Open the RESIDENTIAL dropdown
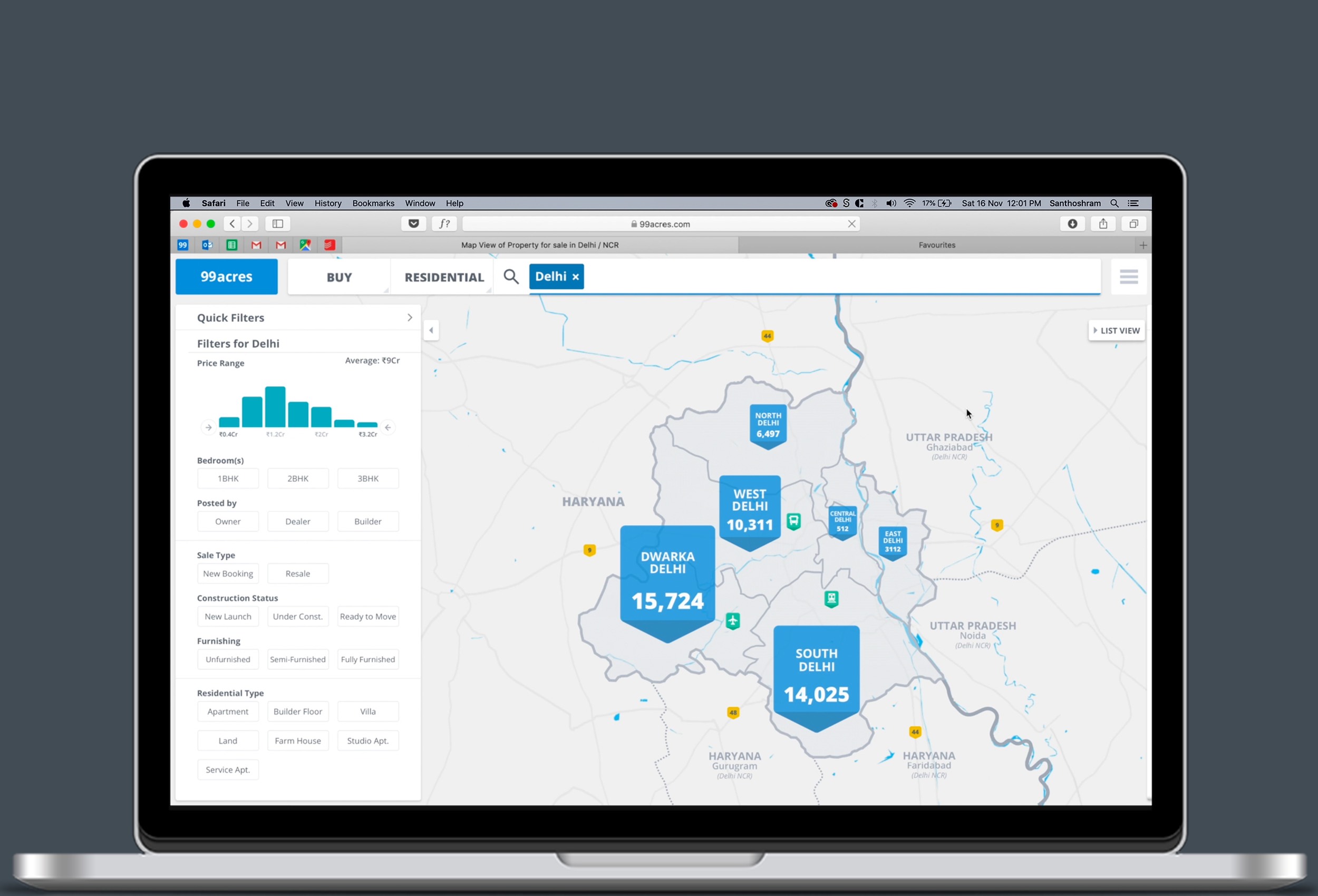This screenshot has height=896, width=1318. (x=444, y=277)
